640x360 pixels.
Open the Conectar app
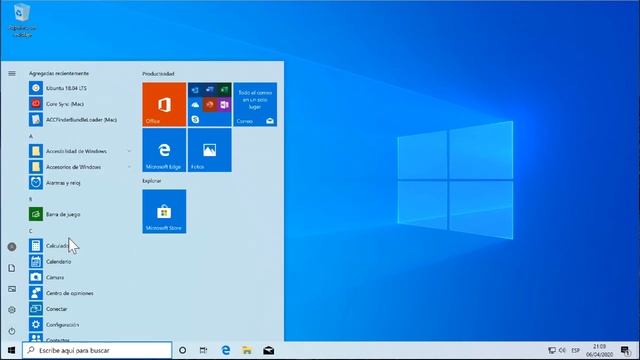pos(80,309)
